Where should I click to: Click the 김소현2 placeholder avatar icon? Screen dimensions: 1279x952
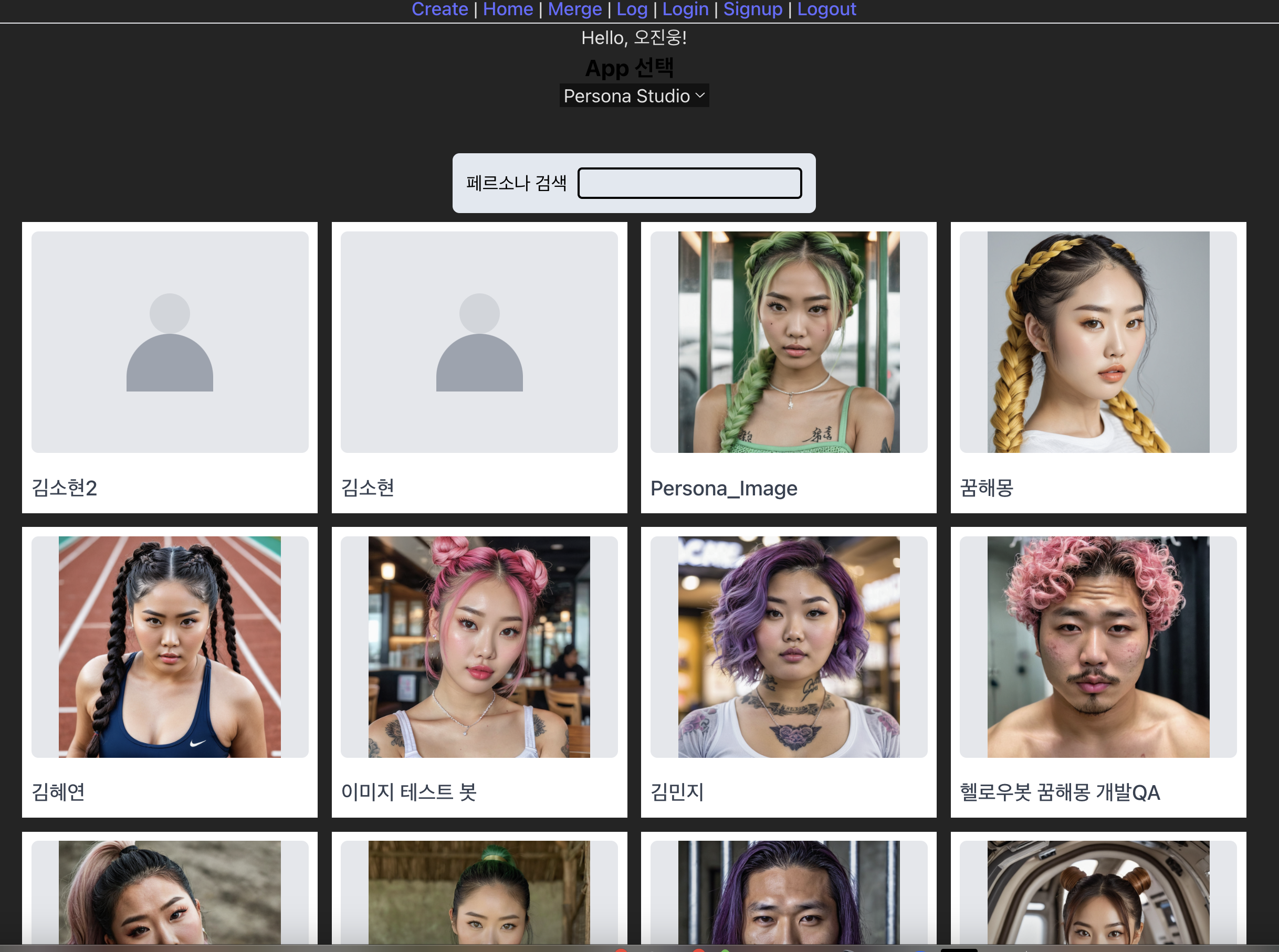170,342
